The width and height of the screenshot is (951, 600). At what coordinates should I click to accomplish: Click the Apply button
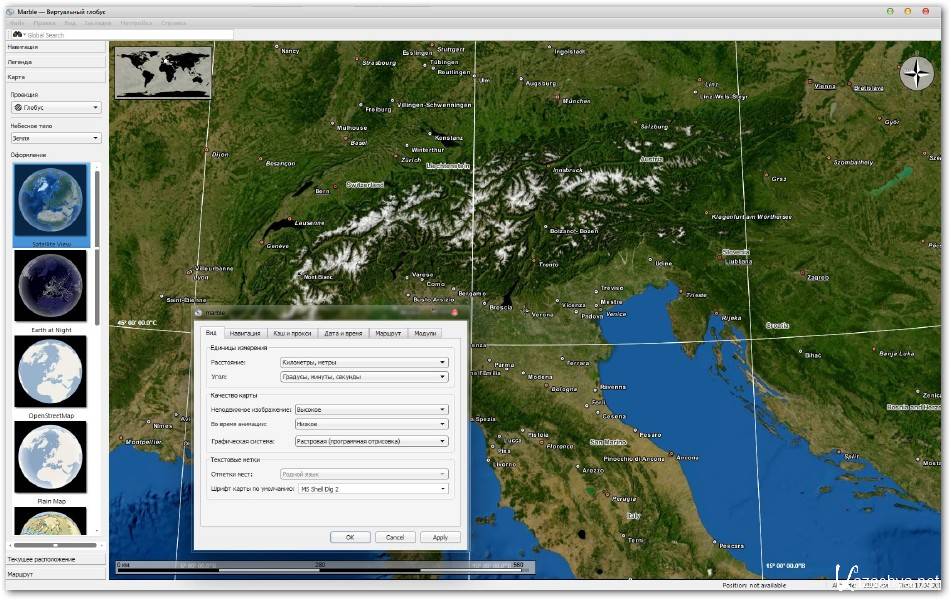440,537
